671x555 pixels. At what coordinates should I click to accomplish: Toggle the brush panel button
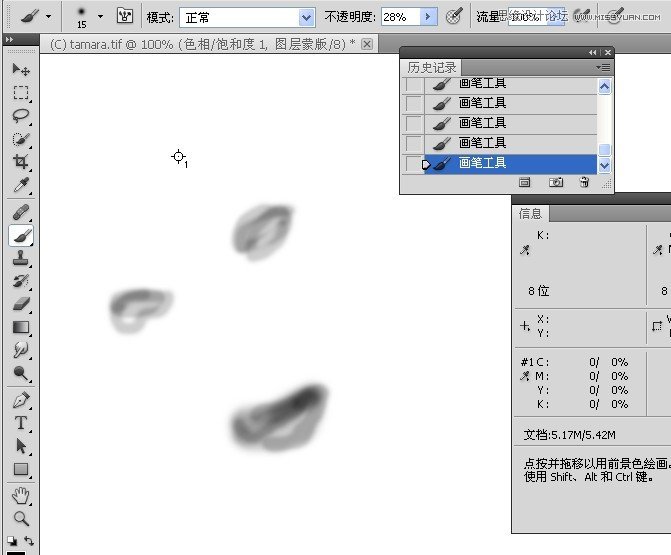[x=125, y=17]
